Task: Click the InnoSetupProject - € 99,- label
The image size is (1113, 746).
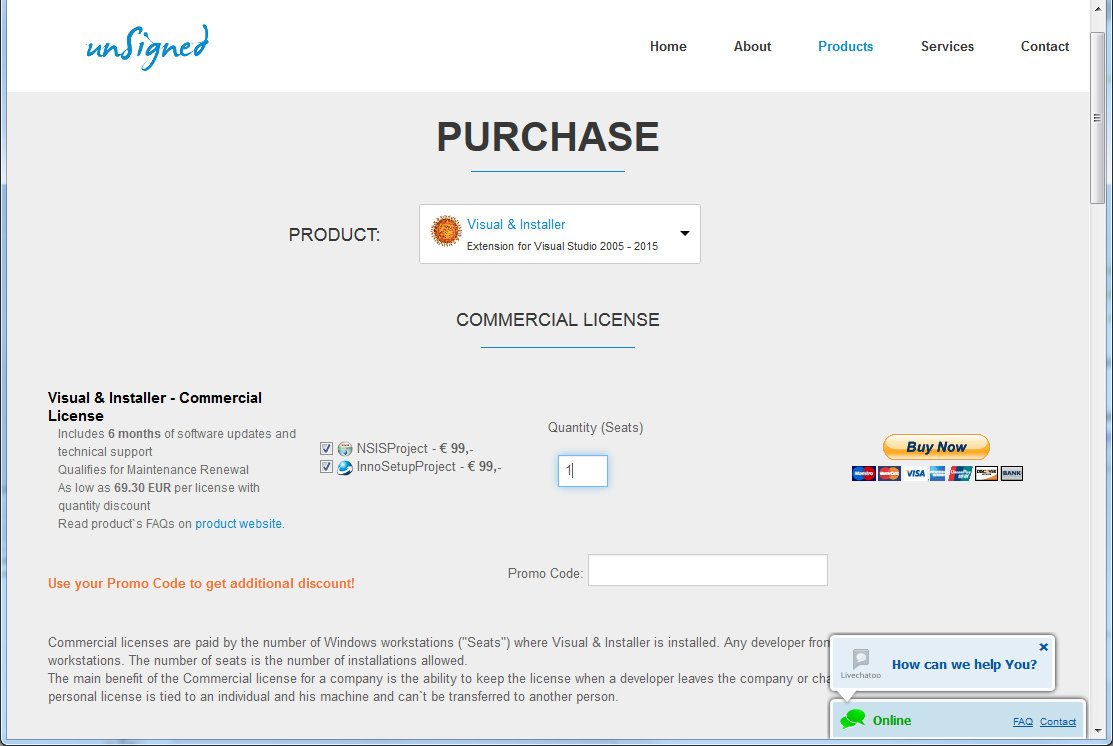Action: click(429, 466)
